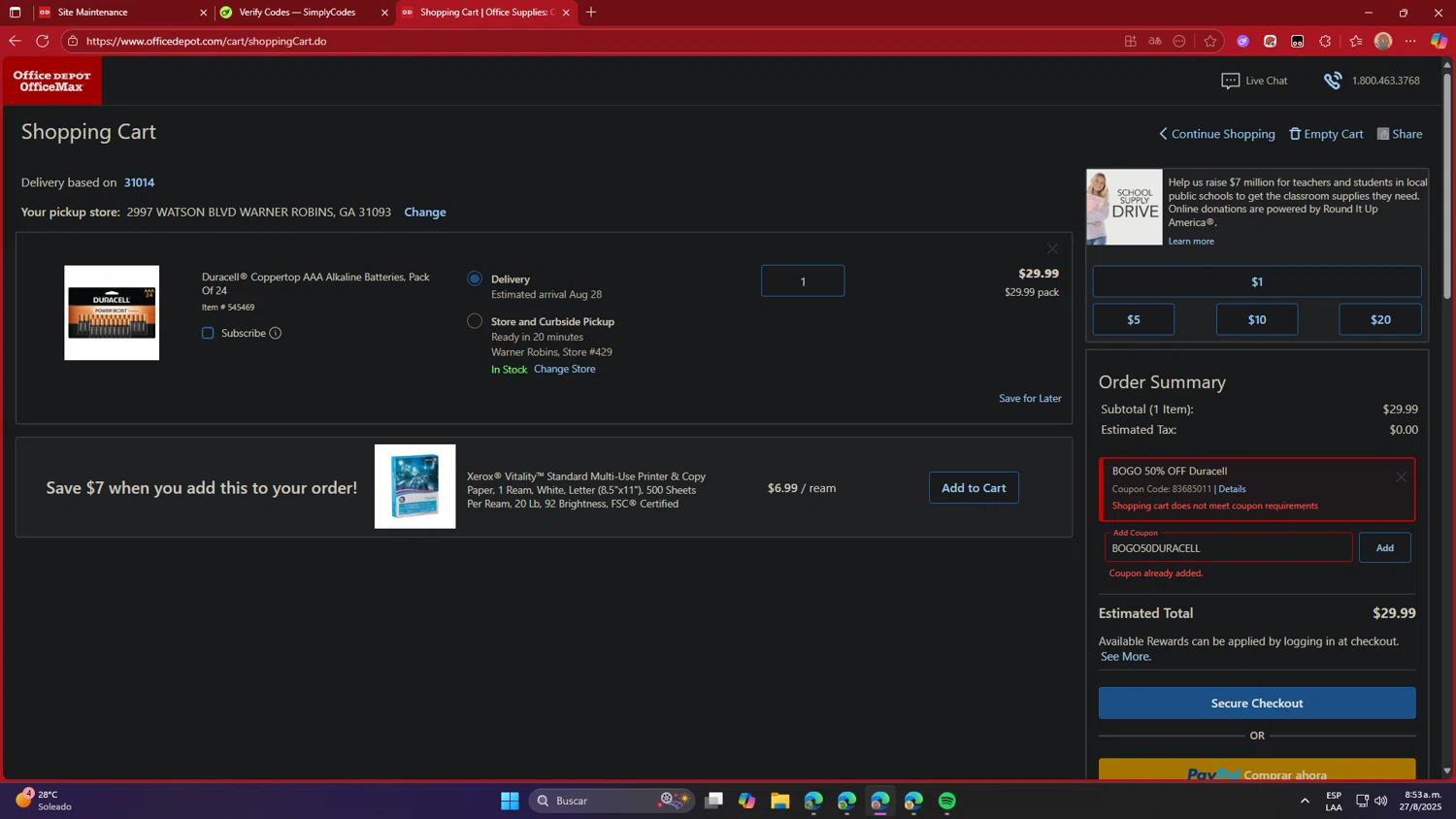Donate $5 to School Supply Drive
Screen dimensions: 1456x819
(x=1134, y=319)
